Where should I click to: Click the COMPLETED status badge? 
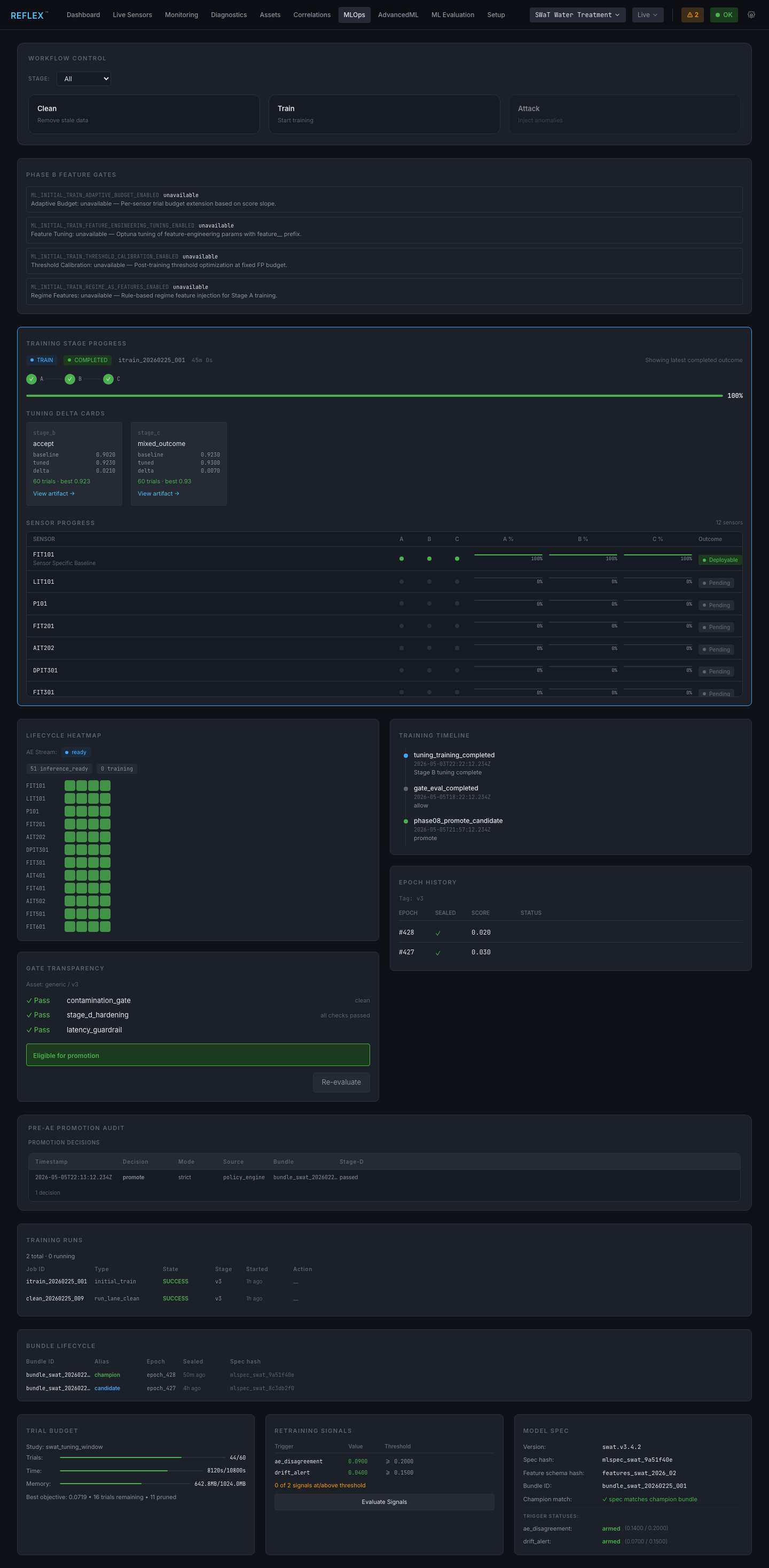click(x=87, y=360)
